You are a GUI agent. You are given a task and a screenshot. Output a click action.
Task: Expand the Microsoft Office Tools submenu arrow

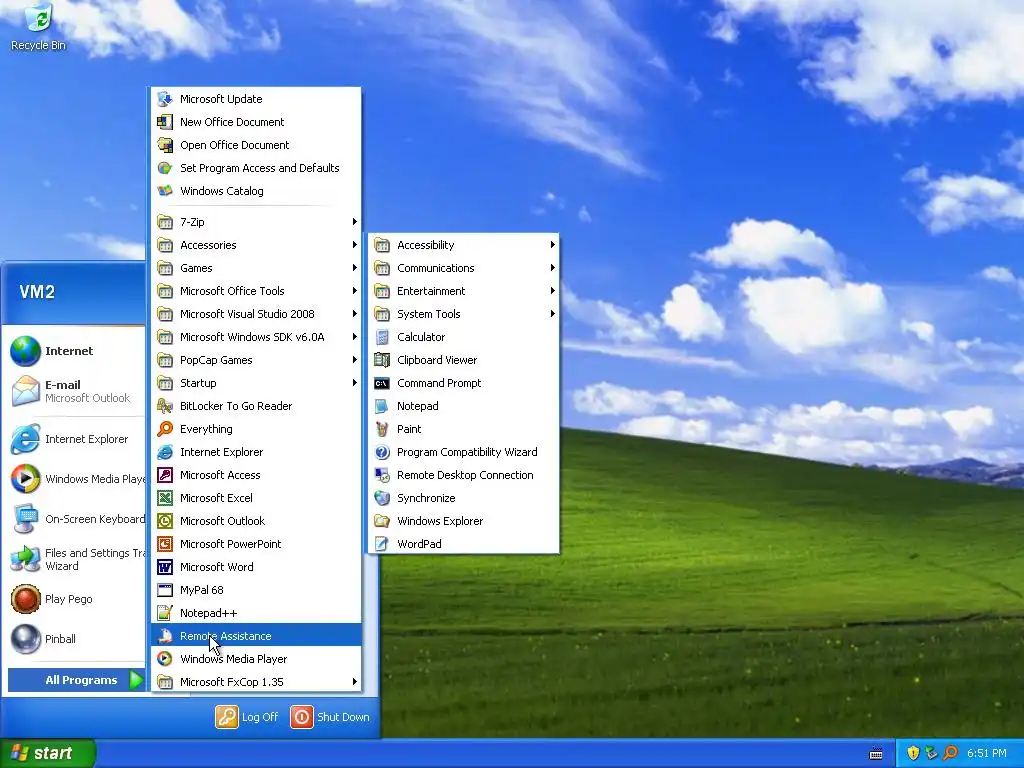[355, 291]
